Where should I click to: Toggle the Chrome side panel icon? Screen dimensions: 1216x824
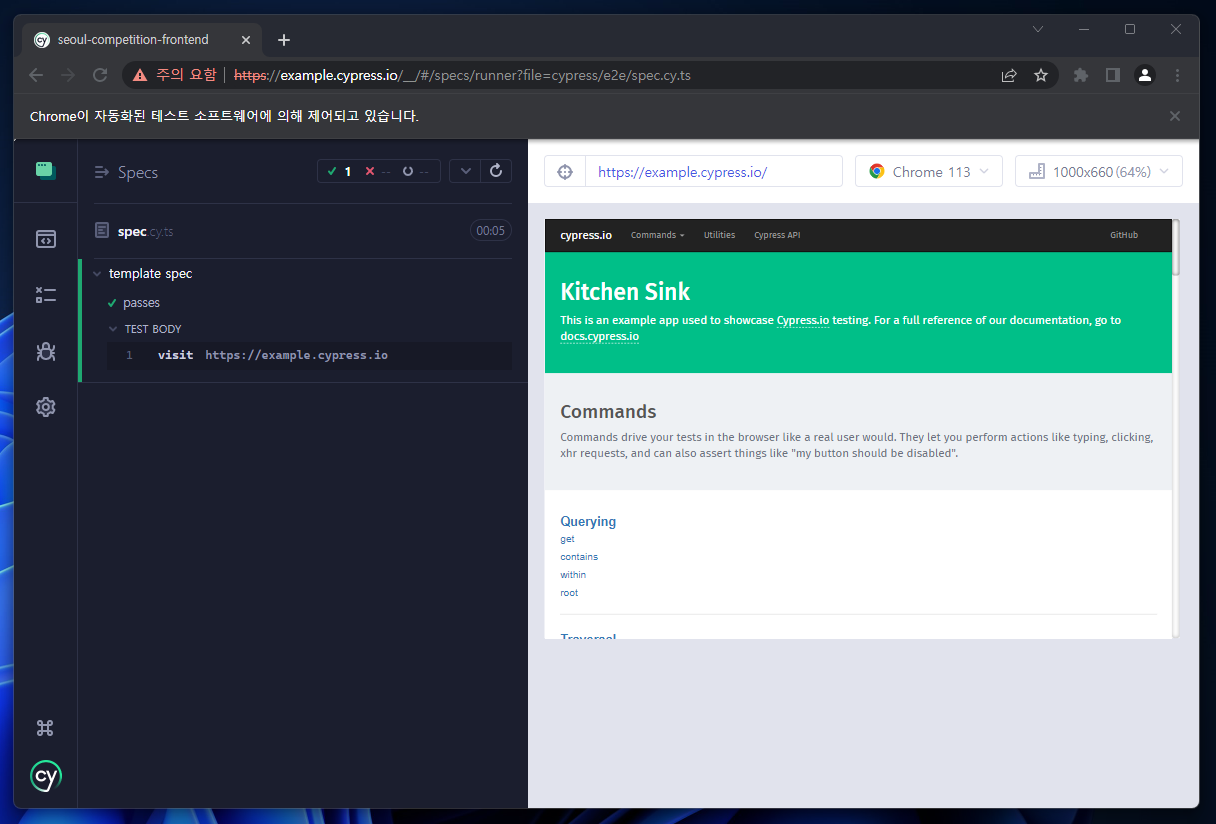point(1112,75)
